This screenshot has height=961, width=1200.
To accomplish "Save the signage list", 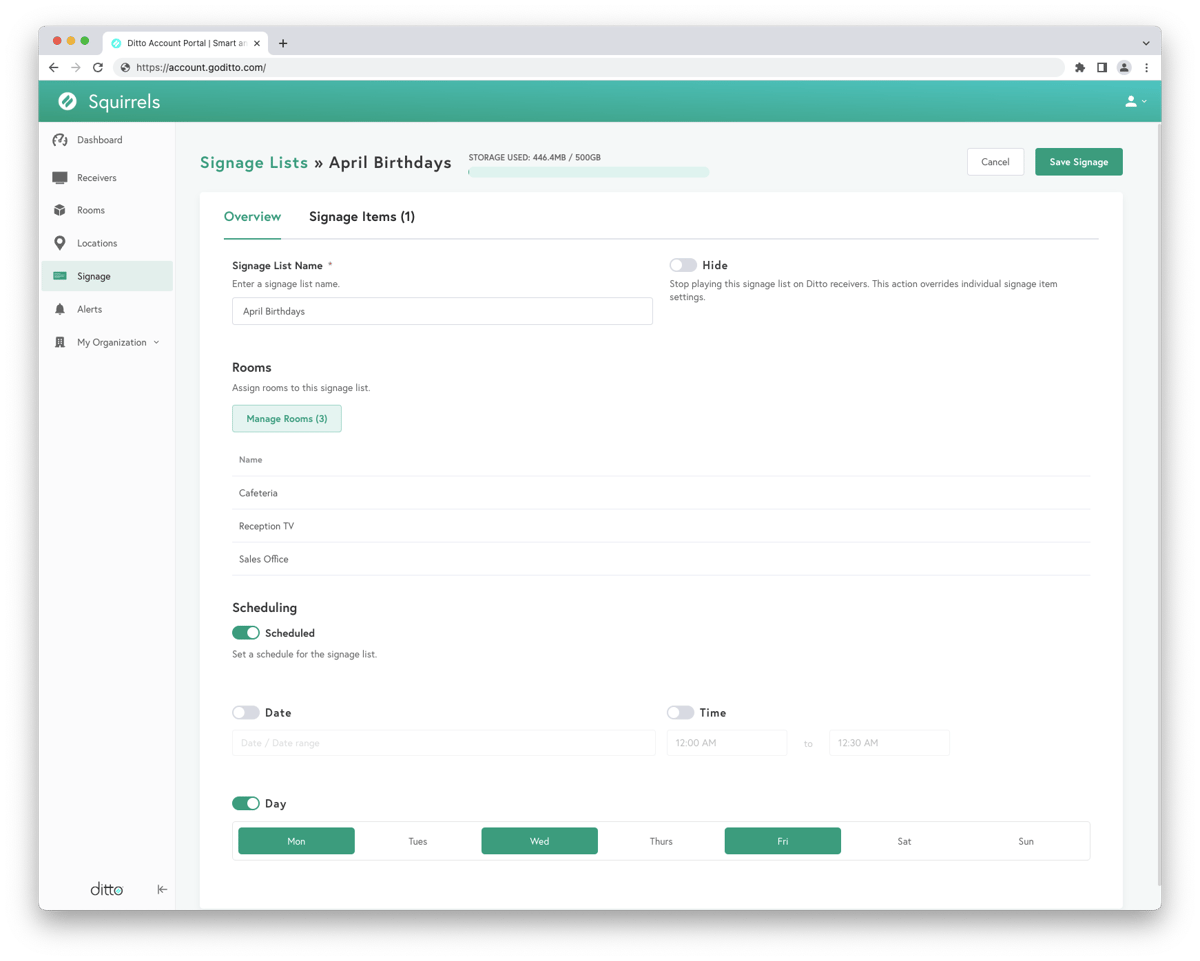I will tap(1078, 161).
